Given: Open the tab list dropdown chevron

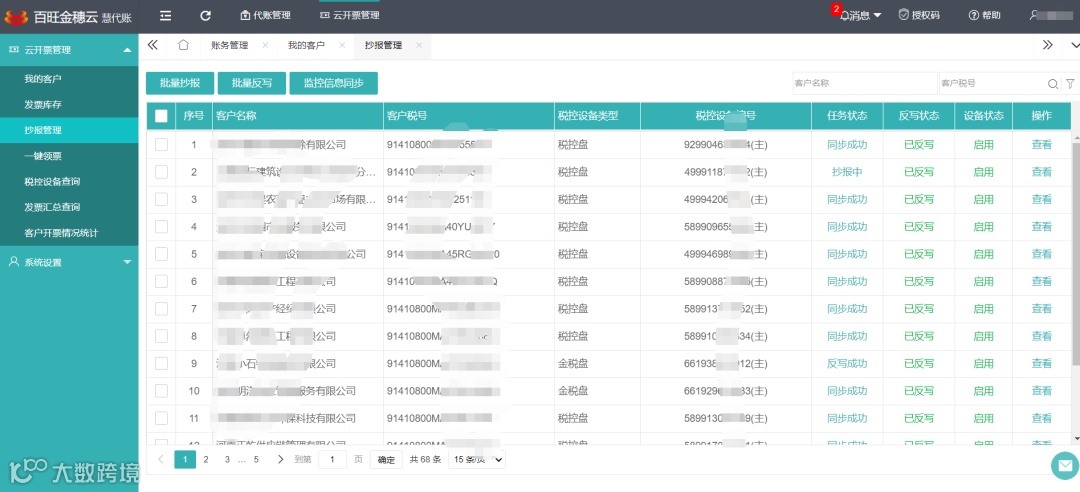Looking at the screenshot, I should (1074, 45).
